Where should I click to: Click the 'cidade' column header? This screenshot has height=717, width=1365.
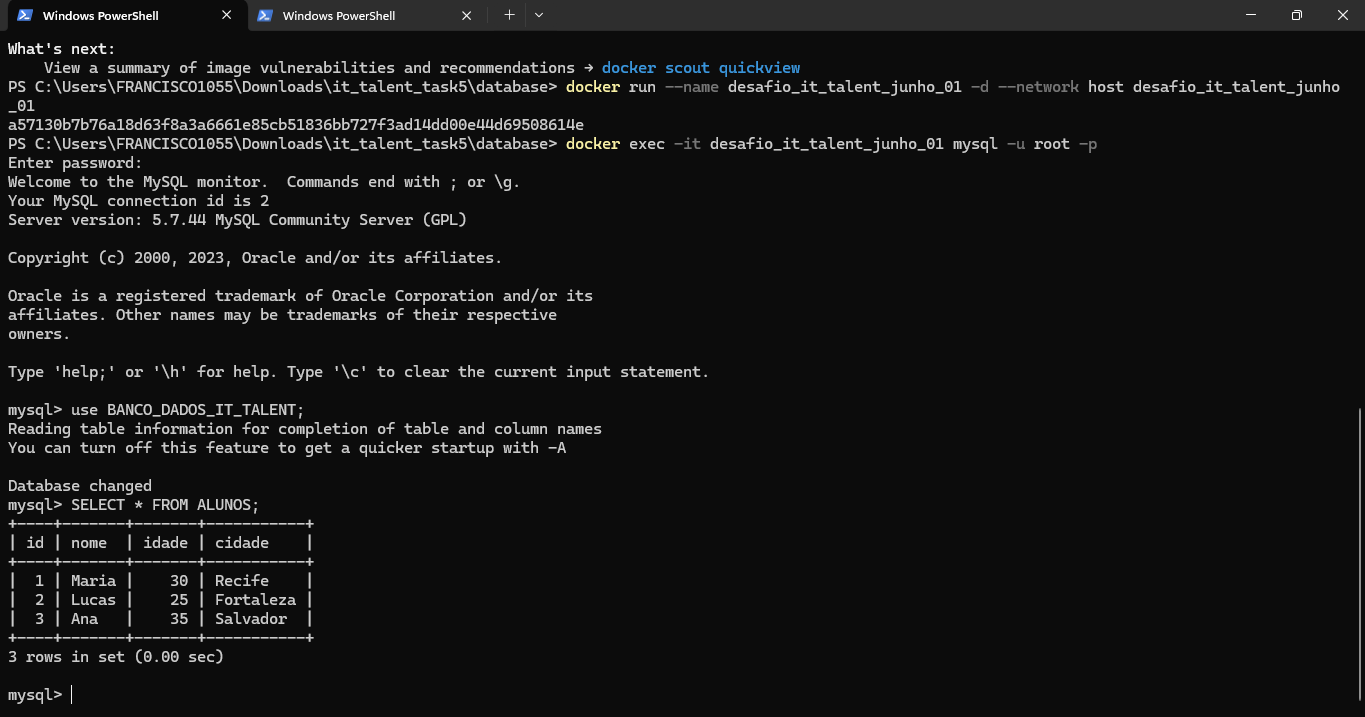[x=242, y=543]
